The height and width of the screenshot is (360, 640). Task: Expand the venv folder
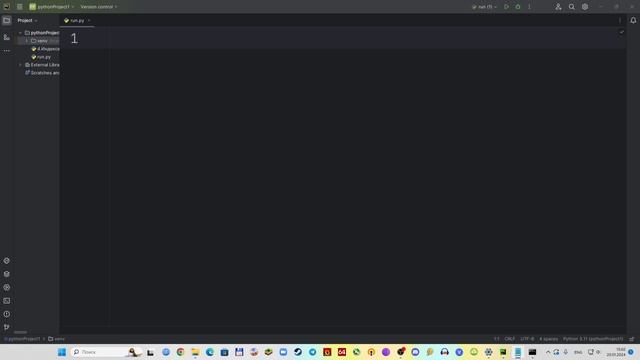[27, 41]
